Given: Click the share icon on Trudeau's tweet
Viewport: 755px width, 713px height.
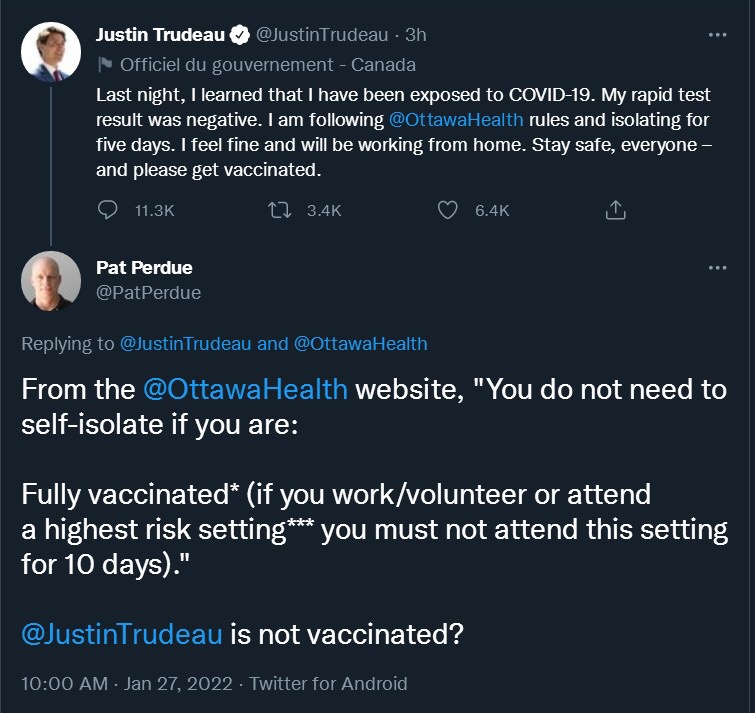Looking at the screenshot, I should tap(616, 210).
